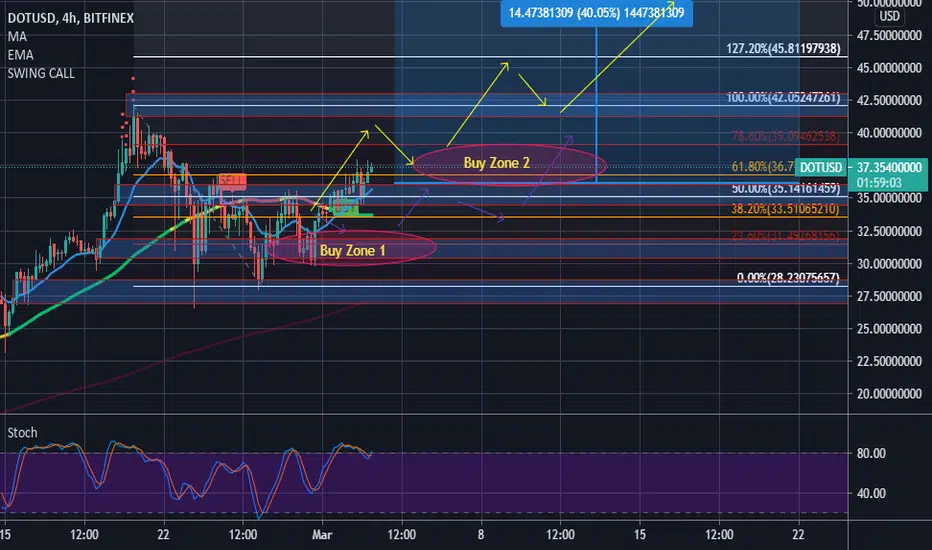Click 22.50000000 on the price axis
This screenshot has width=932, height=550.
pos(889,362)
